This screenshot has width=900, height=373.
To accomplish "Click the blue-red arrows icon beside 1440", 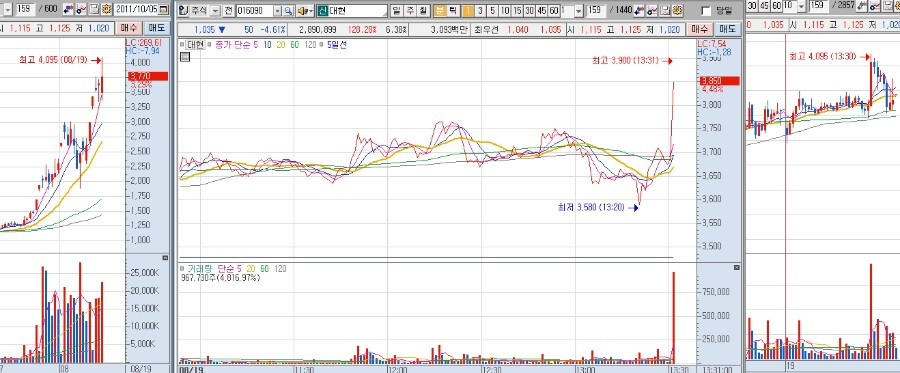I will point(639,10).
